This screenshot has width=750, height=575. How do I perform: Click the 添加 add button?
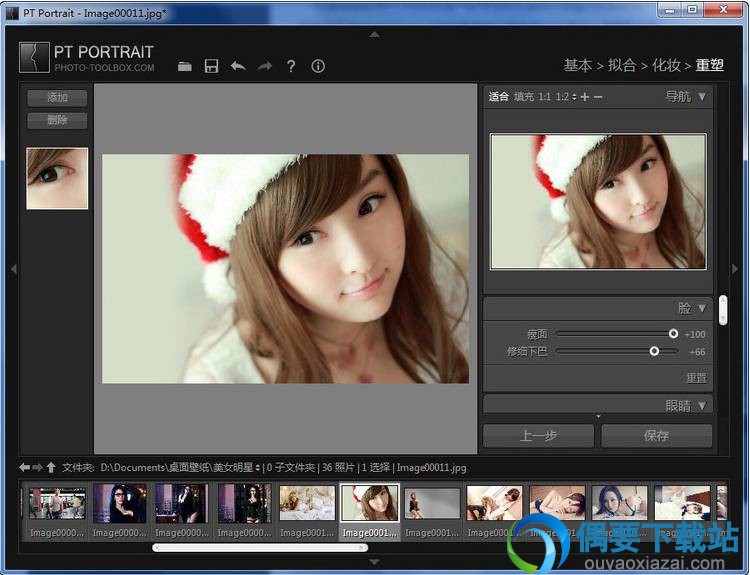tap(57, 98)
